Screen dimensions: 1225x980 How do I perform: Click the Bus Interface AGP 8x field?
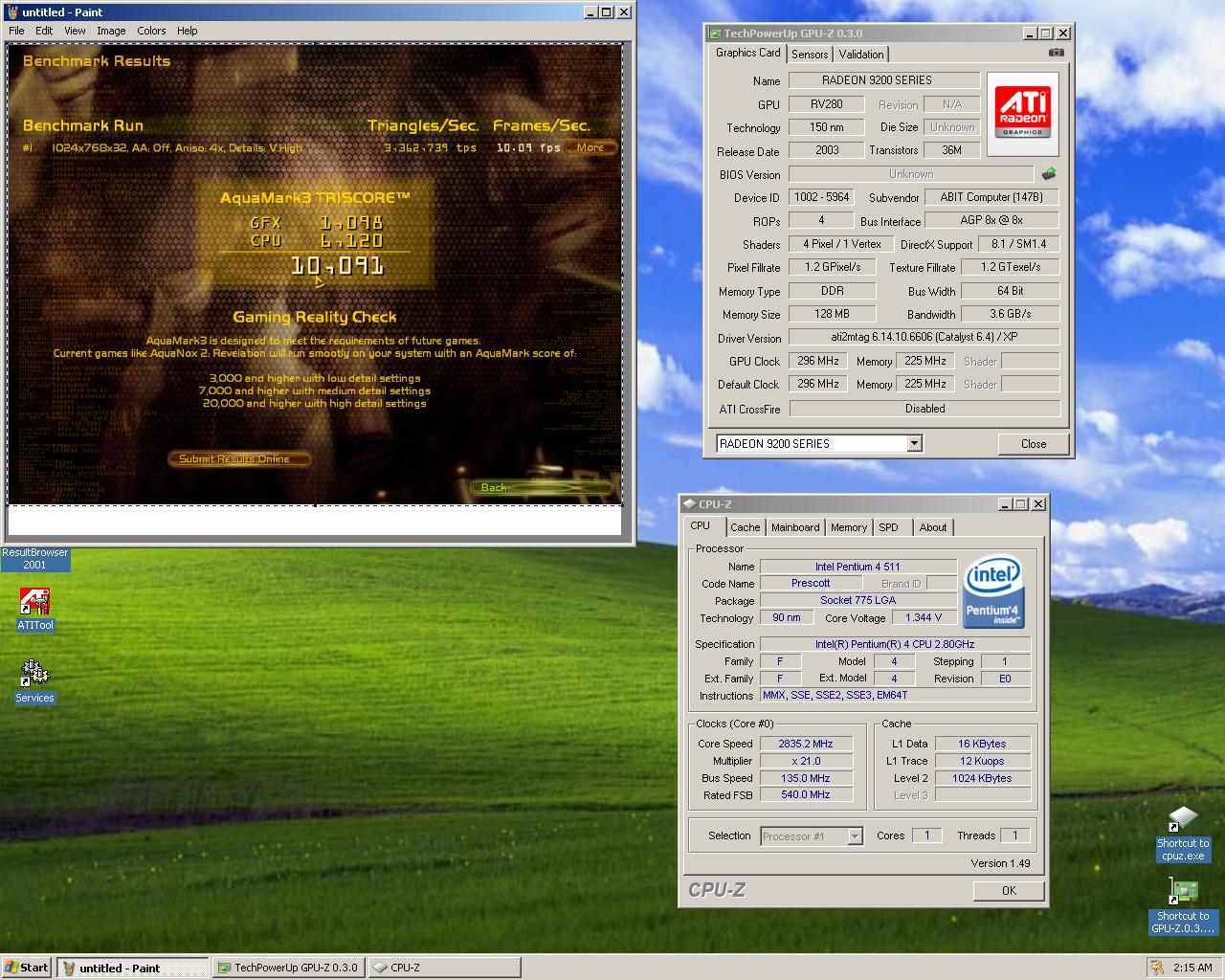click(x=991, y=220)
